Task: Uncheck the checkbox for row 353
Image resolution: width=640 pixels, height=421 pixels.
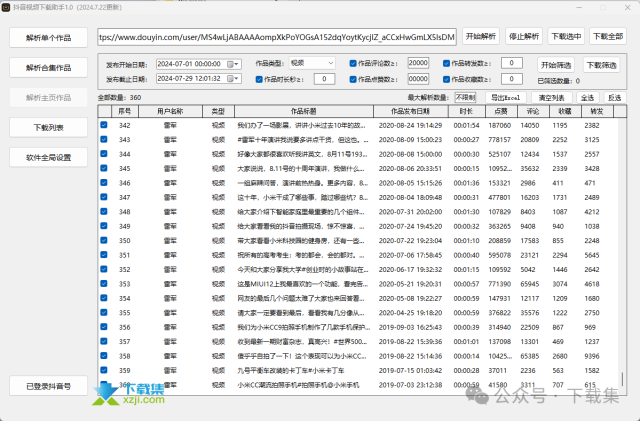Action: tap(104, 283)
